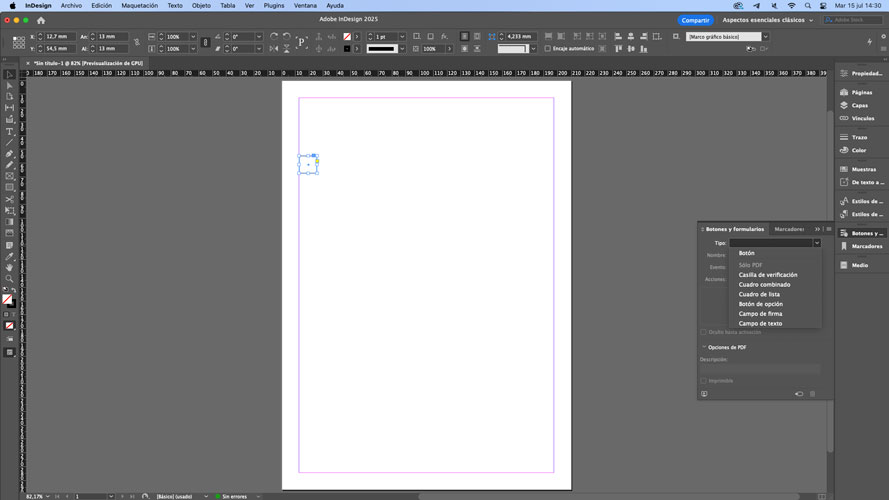Select the Type tool
The width and height of the screenshot is (889, 500).
[10, 132]
